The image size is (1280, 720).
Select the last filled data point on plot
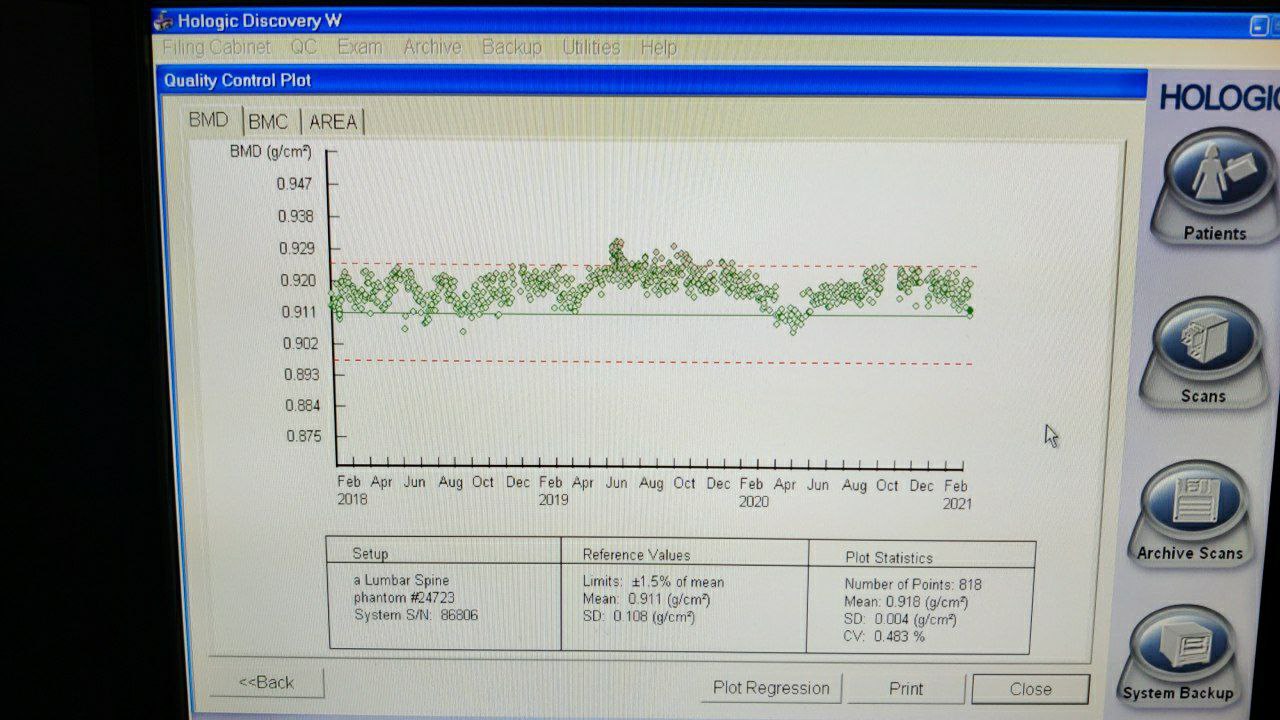click(970, 311)
